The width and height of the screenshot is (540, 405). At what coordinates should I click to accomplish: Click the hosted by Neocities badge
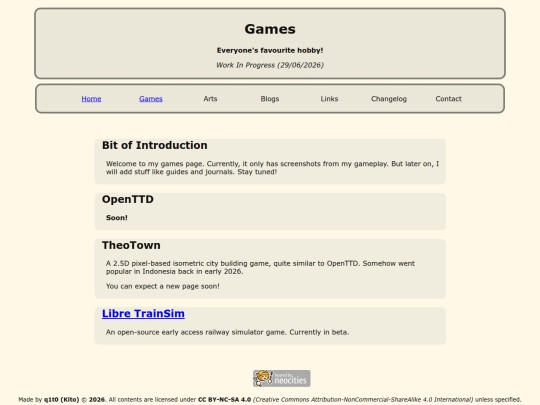click(x=282, y=378)
